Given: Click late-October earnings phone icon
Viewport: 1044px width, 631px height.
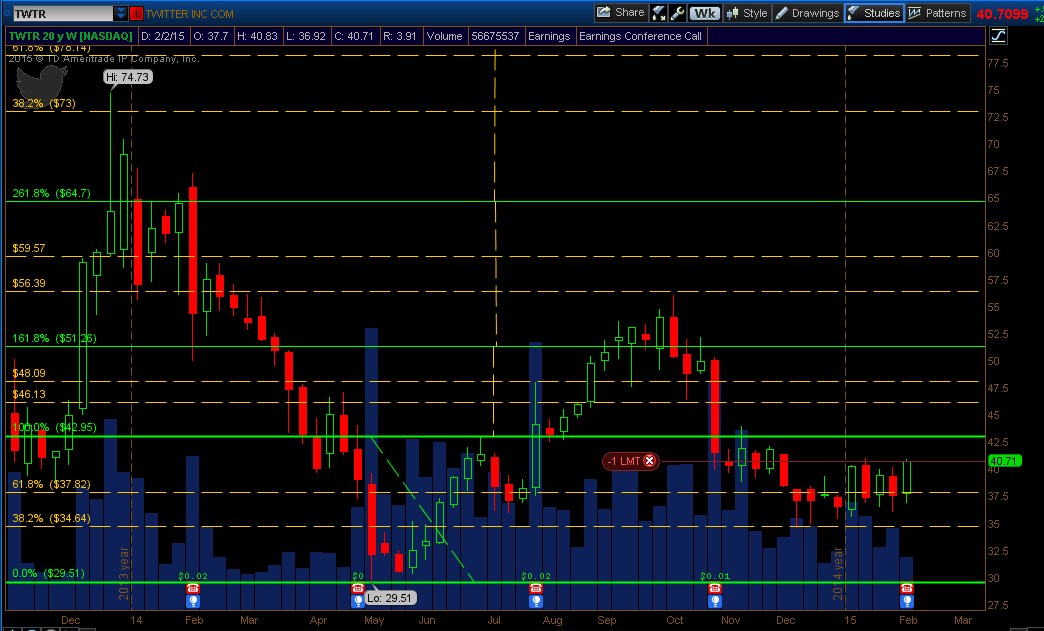Looking at the screenshot, I should [x=714, y=588].
